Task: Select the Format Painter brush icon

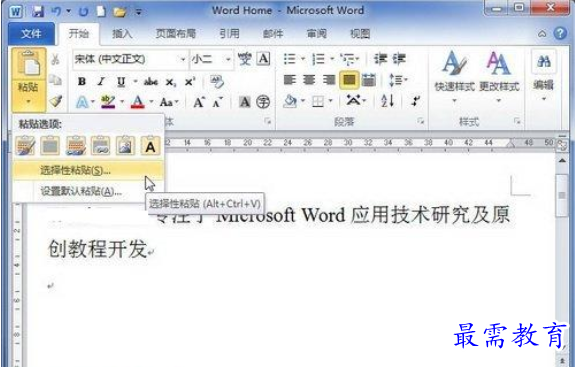Action: tap(56, 101)
